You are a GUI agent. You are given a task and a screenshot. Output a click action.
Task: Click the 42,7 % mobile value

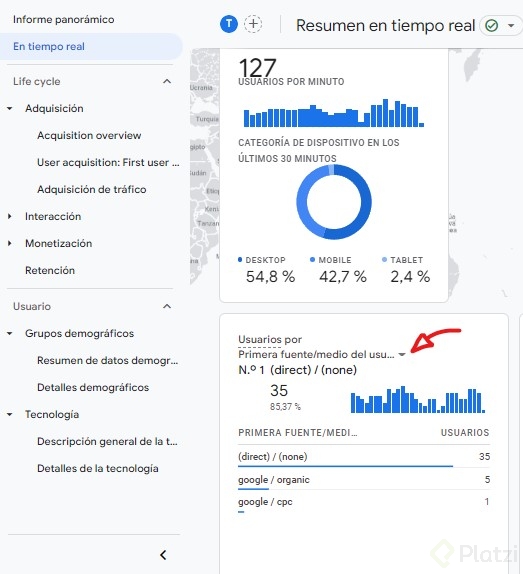coord(343,277)
